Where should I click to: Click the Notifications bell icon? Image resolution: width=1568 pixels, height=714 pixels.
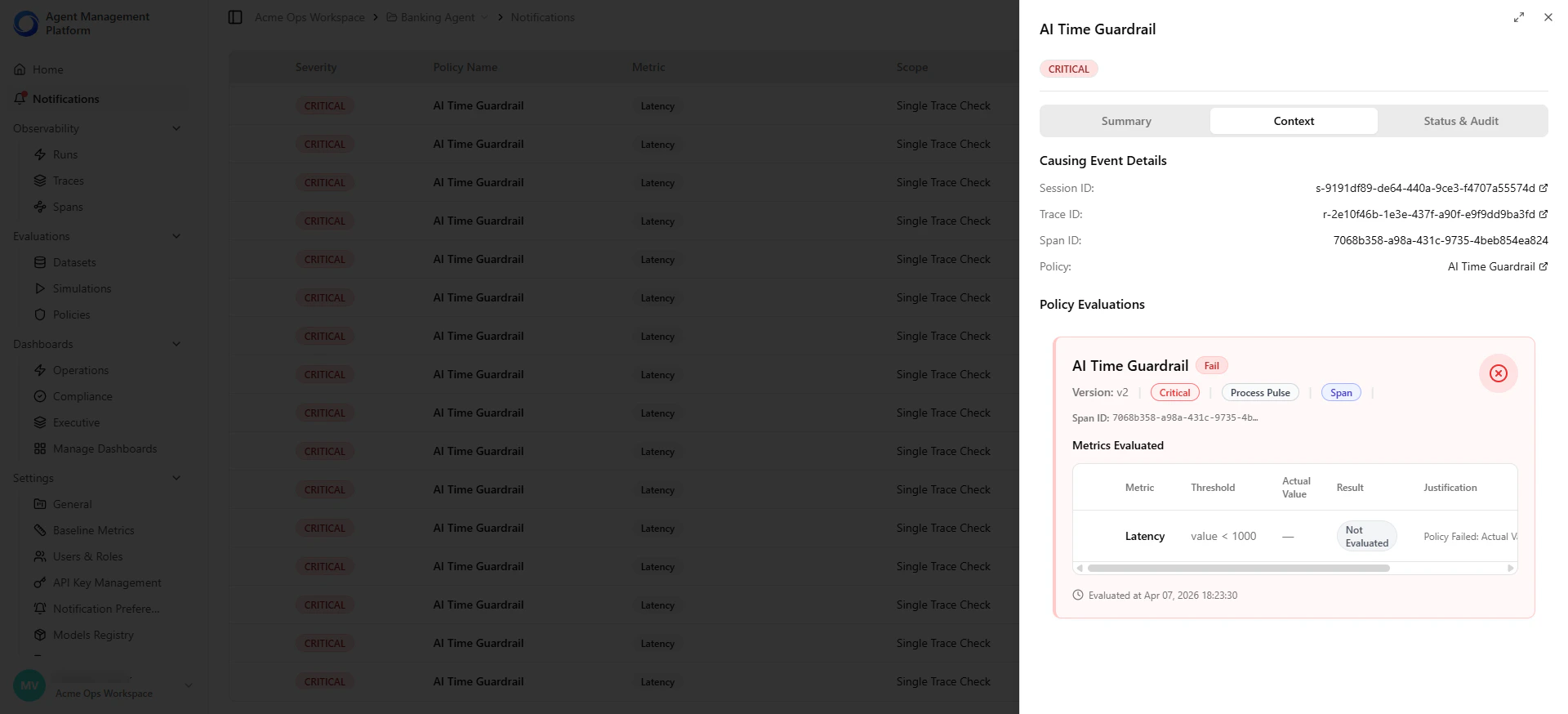coord(20,98)
